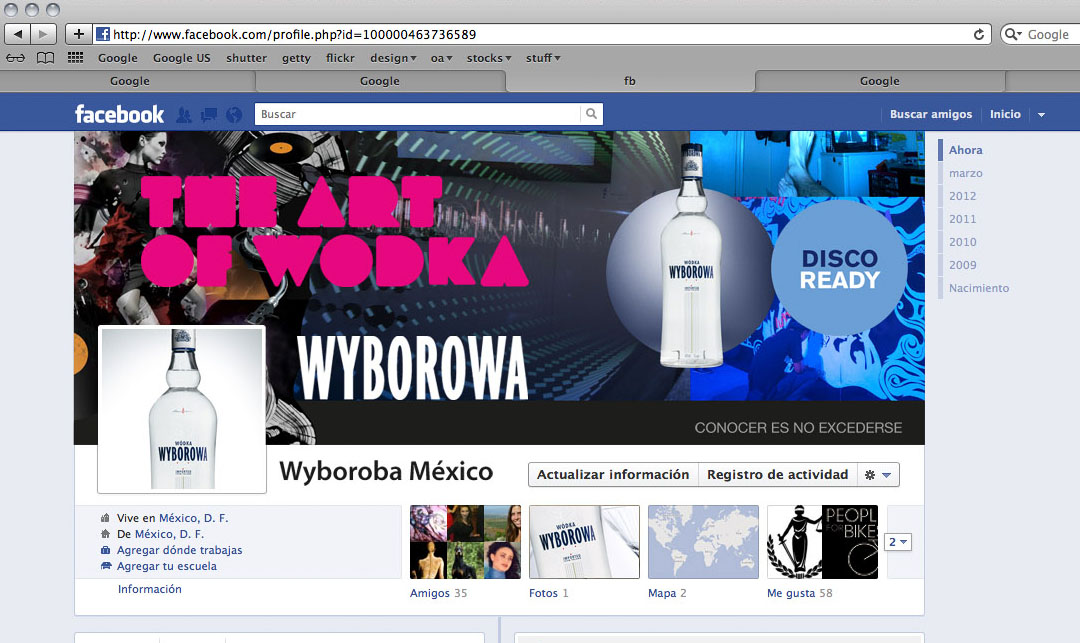Open the Información link
The width and height of the screenshot is (1080, 643).
pos(149,589)
